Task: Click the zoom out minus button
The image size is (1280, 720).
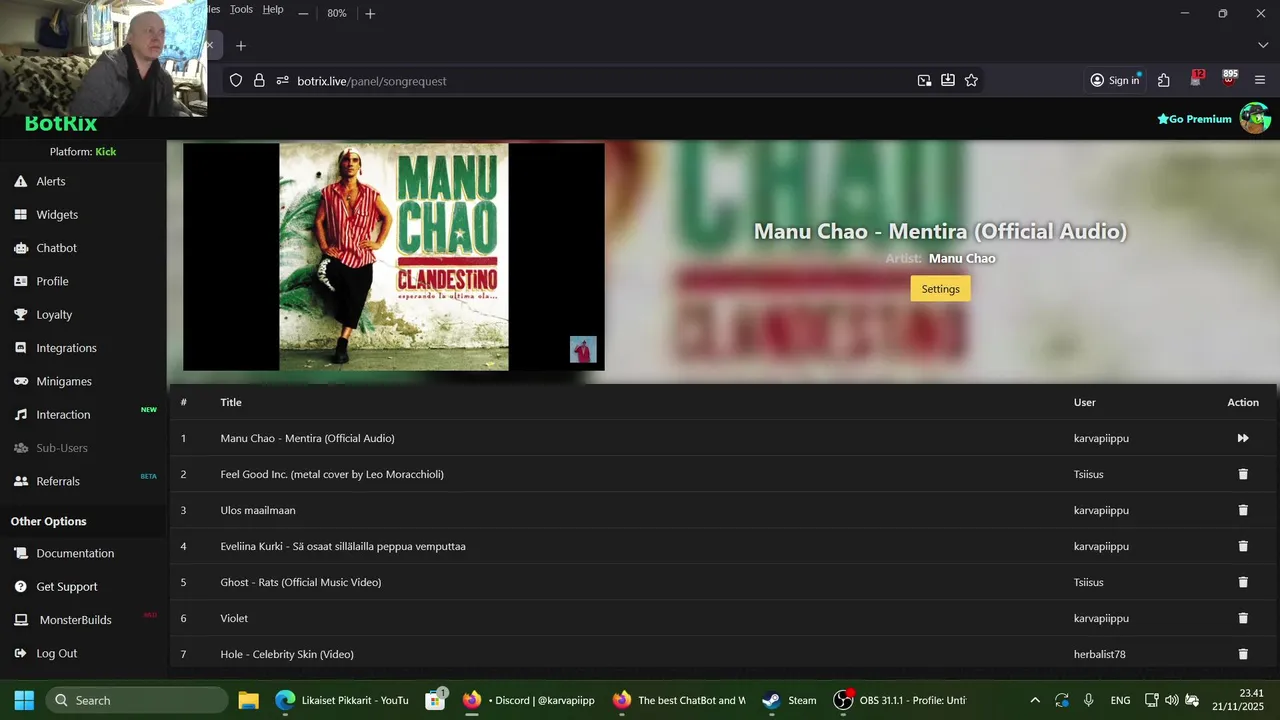Action: (303, 13)
